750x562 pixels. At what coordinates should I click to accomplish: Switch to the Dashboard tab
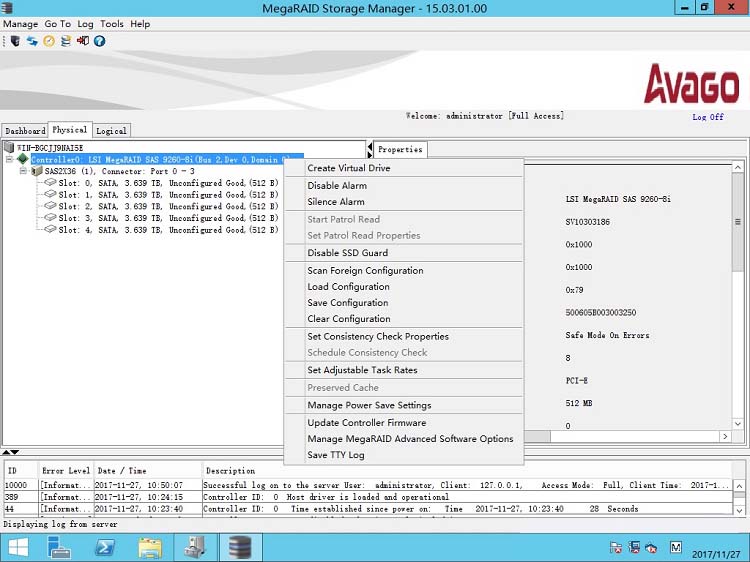click(25, 131)
